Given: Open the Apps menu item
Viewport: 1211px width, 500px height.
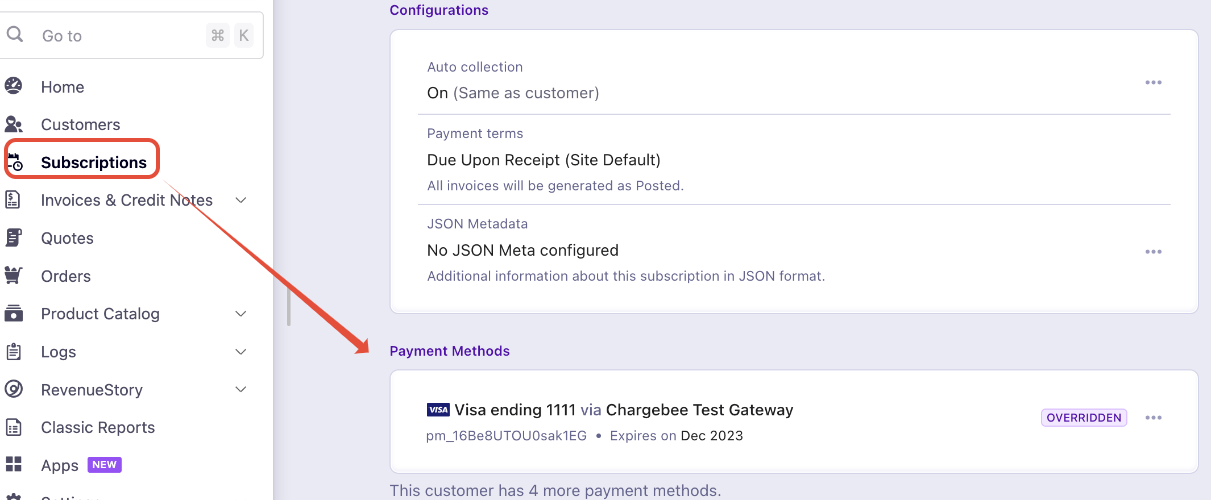Looking at the screenshot, I should [60, 466].
